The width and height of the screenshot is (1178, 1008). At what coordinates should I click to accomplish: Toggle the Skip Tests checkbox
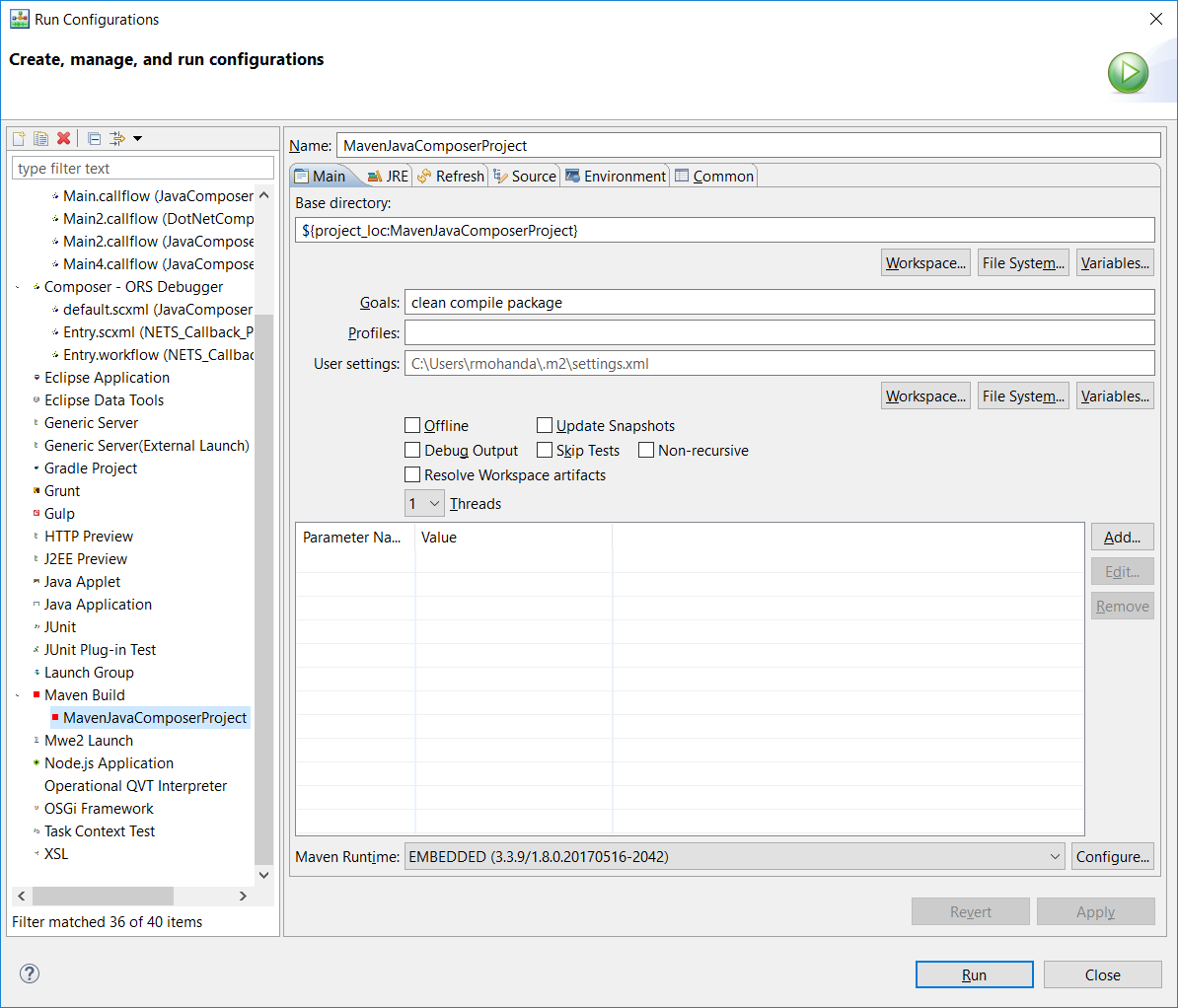[x=545, y=450]
